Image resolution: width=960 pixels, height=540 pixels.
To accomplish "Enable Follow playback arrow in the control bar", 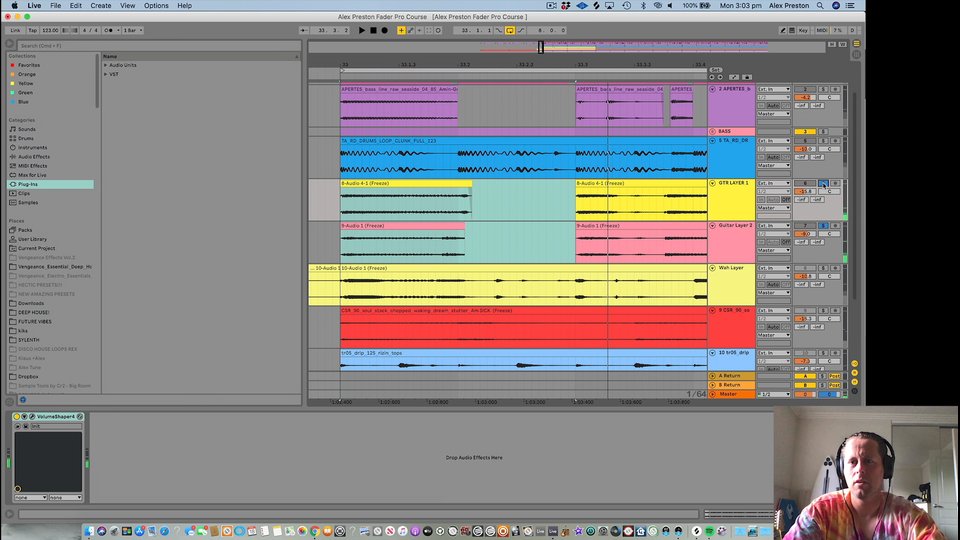I will (304, 30).
